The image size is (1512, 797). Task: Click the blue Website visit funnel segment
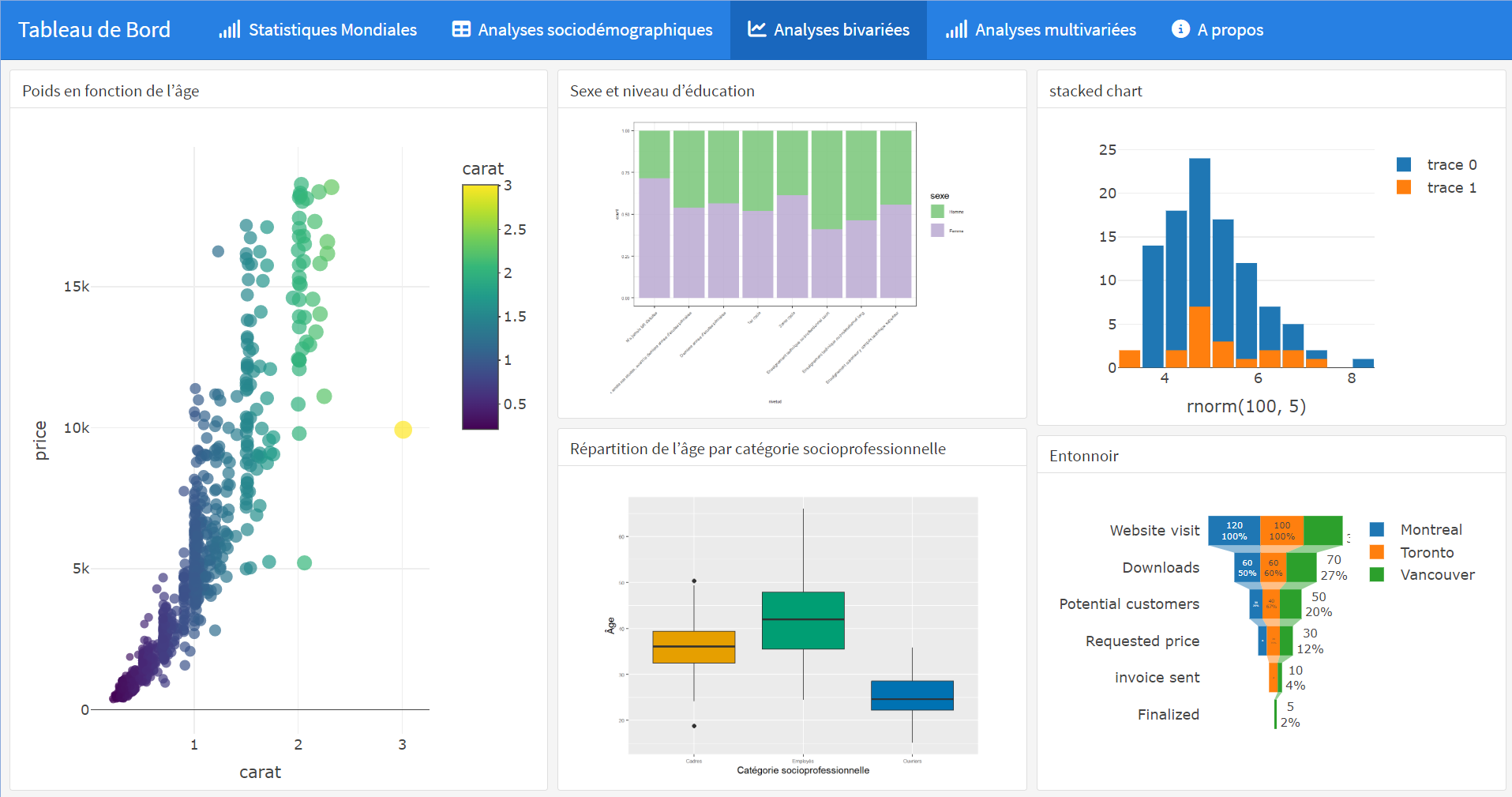point(1234,531)
